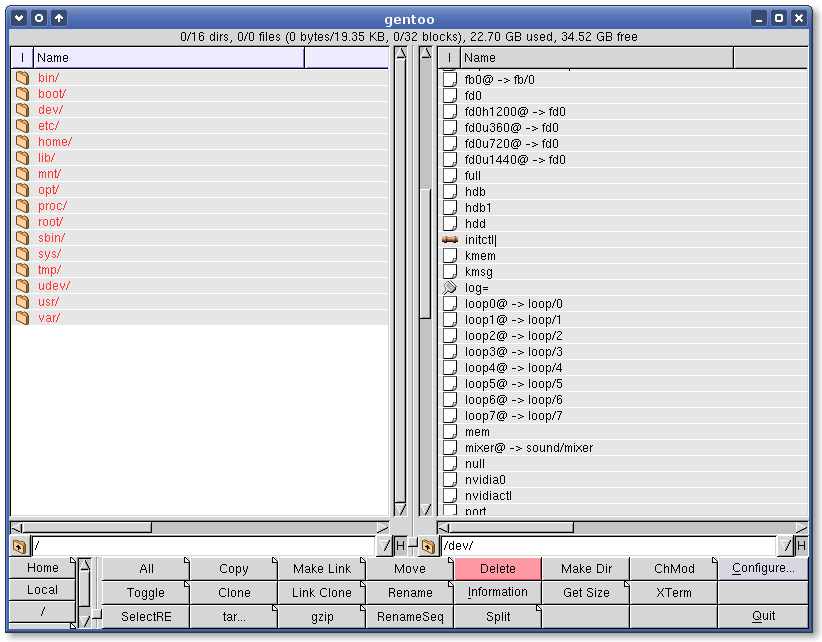Click the file icon beside nvidiactl
This screenshot has width=822, height=642.
[x=450, y=495]
